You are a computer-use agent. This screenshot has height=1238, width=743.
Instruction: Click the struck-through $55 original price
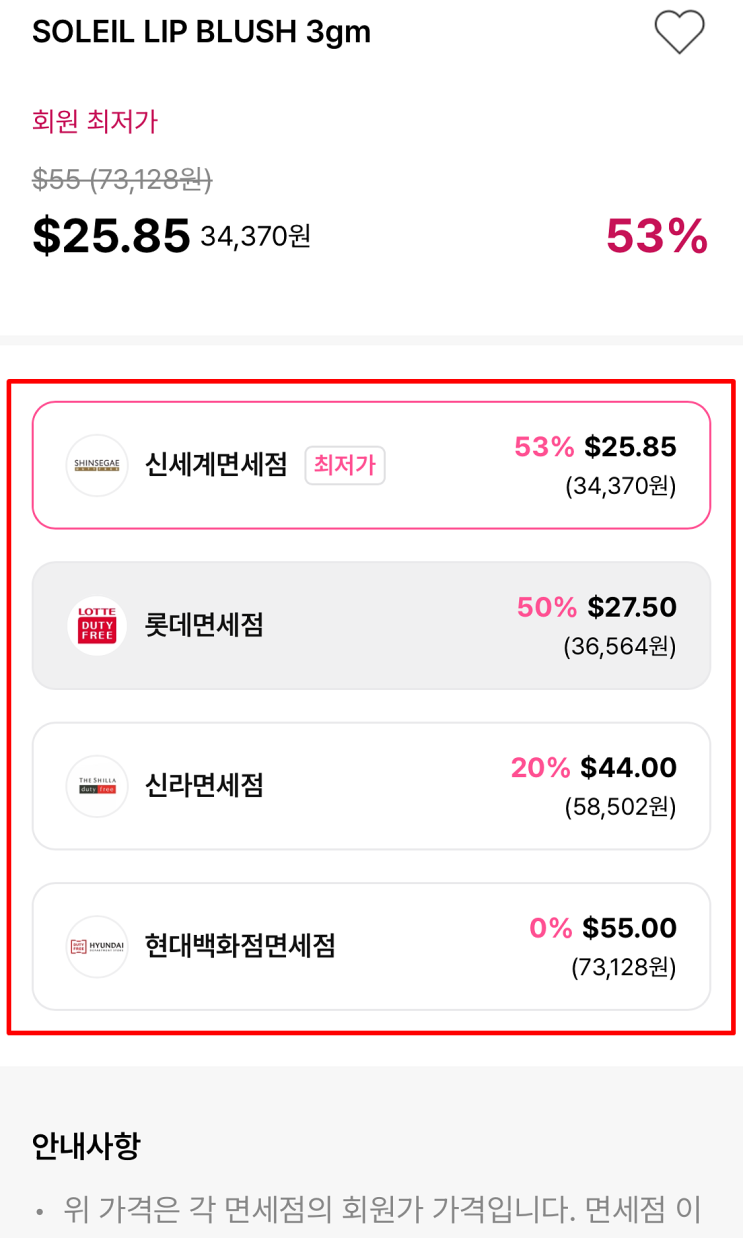point(122,179)
